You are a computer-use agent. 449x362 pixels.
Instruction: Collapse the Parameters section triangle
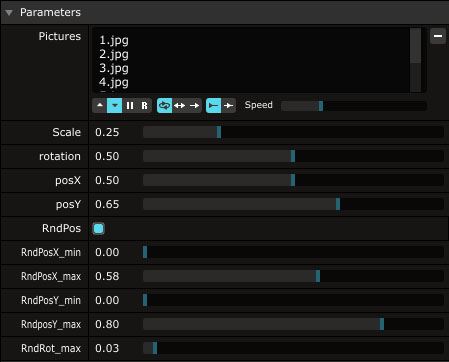pos(9,13)
